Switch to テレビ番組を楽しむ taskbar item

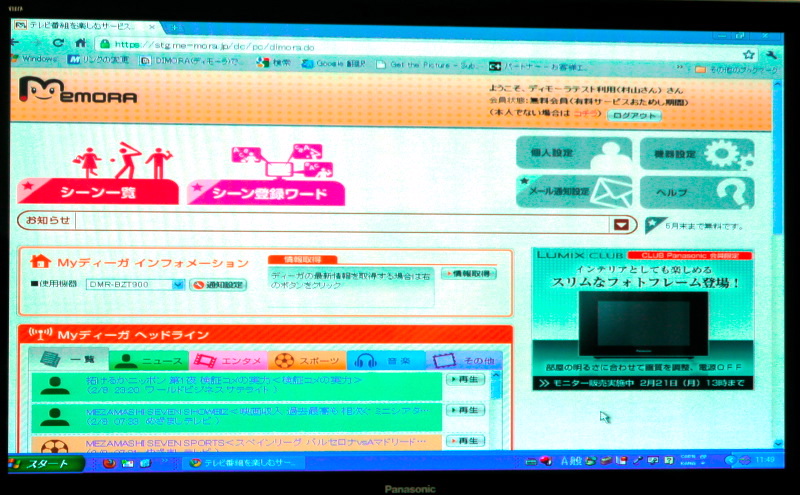click(244, 463)
